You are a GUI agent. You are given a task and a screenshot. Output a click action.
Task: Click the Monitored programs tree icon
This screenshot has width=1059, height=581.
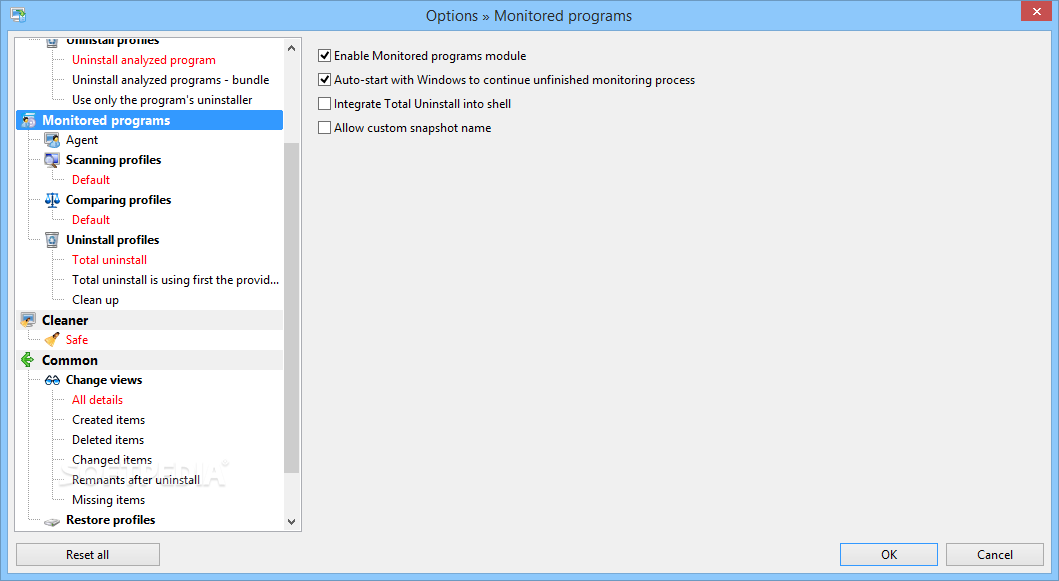coord(28,120)
